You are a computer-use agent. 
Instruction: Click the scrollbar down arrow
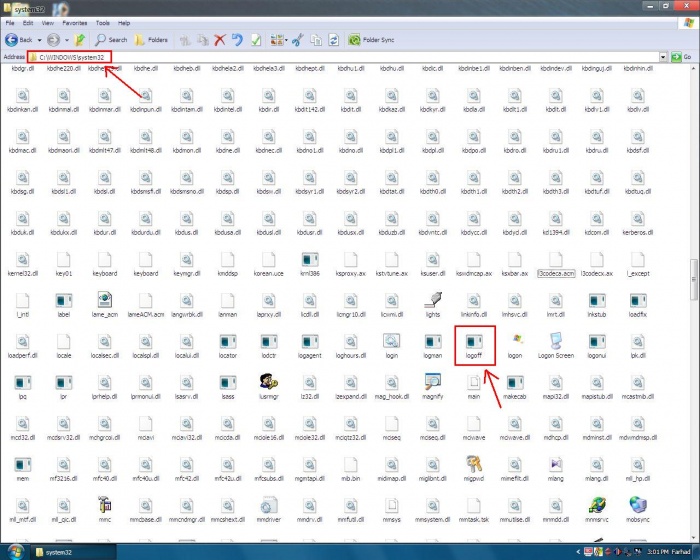tap(693, 538)
